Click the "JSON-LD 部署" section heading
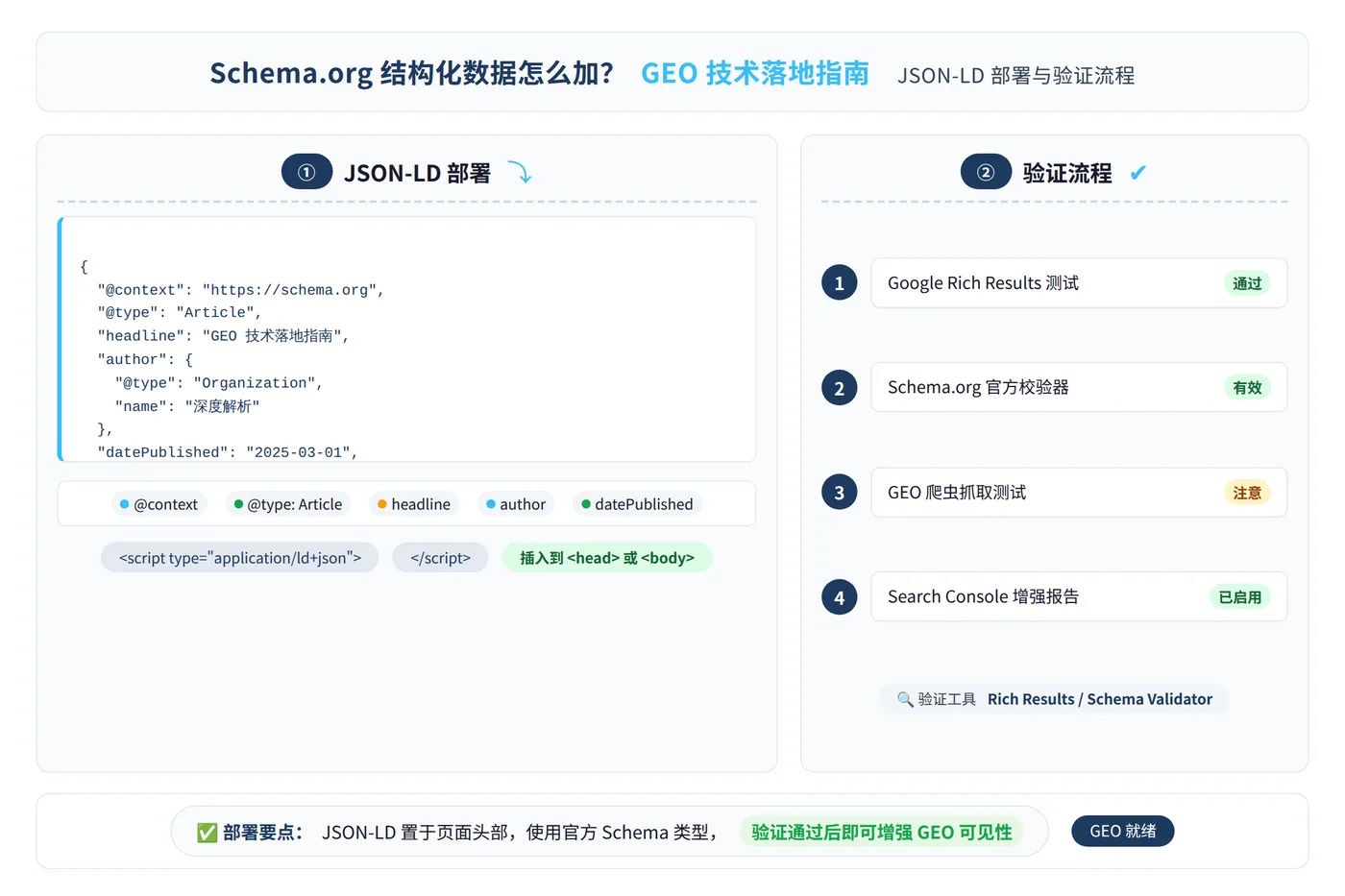1345x896 pixels. pos(417,173)
